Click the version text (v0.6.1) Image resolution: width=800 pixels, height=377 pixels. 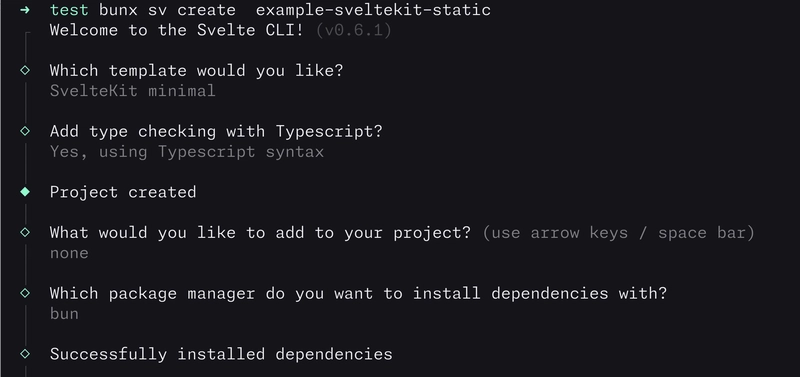click(x=354, y=30)
